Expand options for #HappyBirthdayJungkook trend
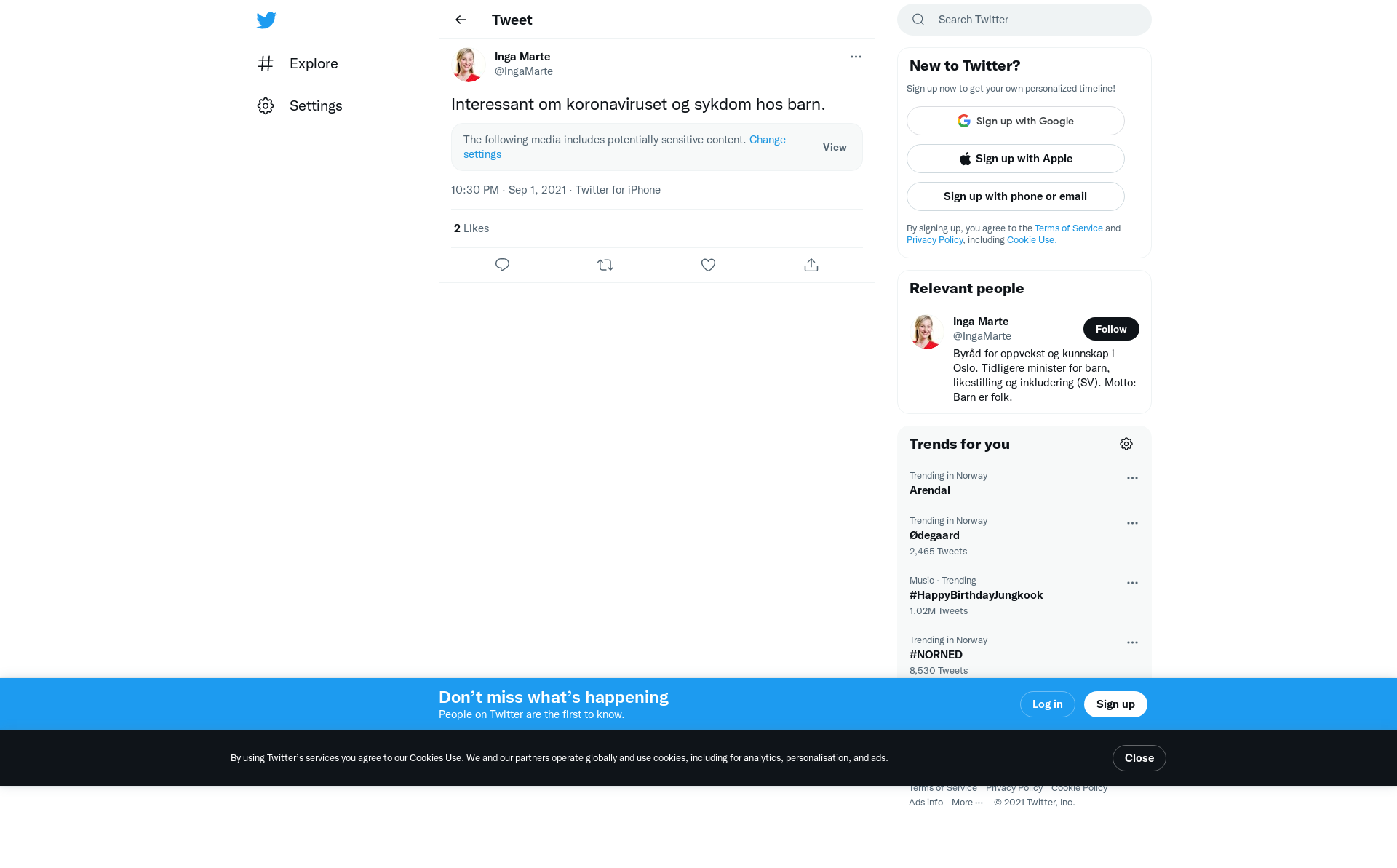This screenshot has height=868, width=1397. [x=1132, y=583]
